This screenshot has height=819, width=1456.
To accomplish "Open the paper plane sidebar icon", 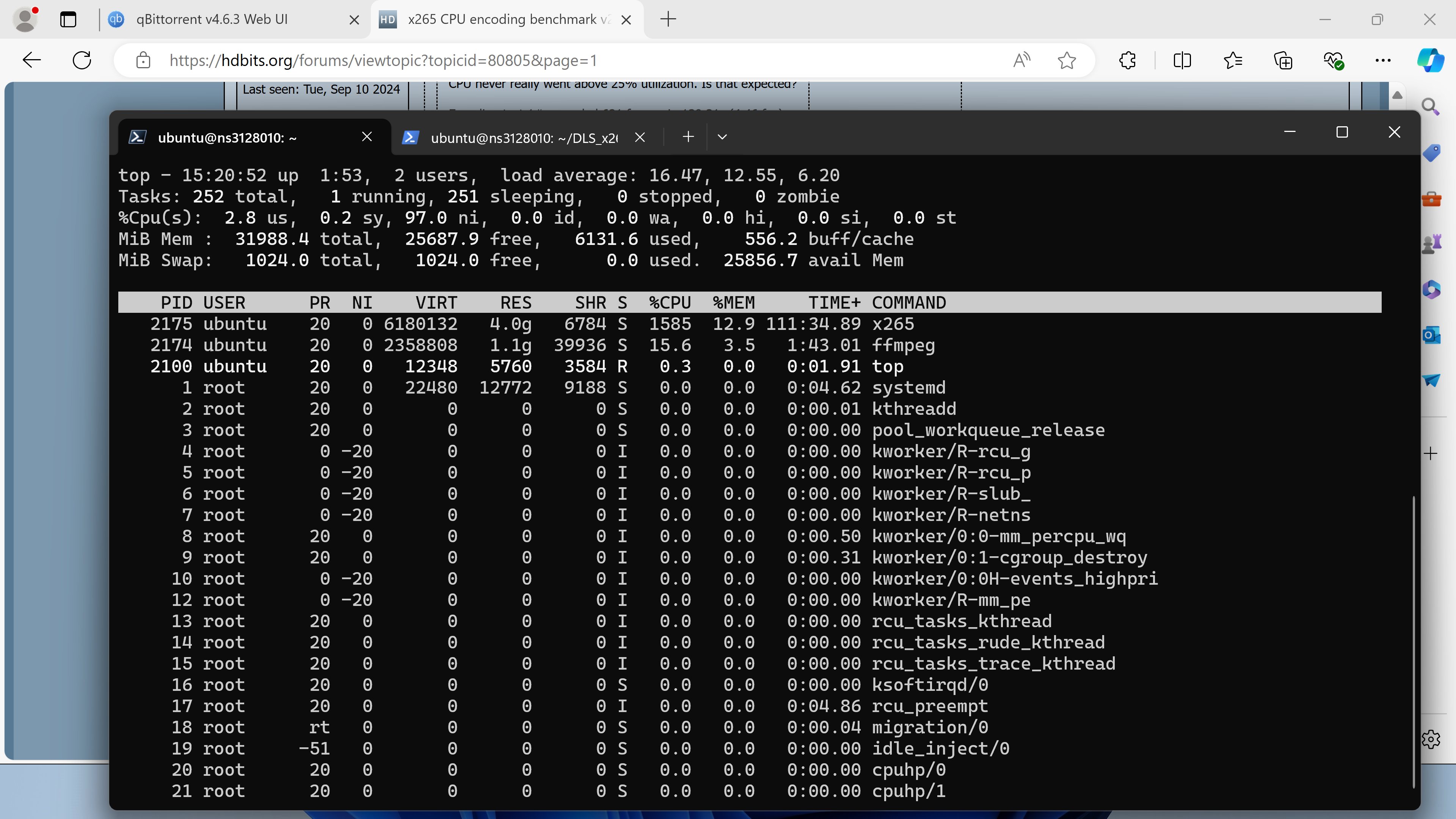I will pos(1431,380).
